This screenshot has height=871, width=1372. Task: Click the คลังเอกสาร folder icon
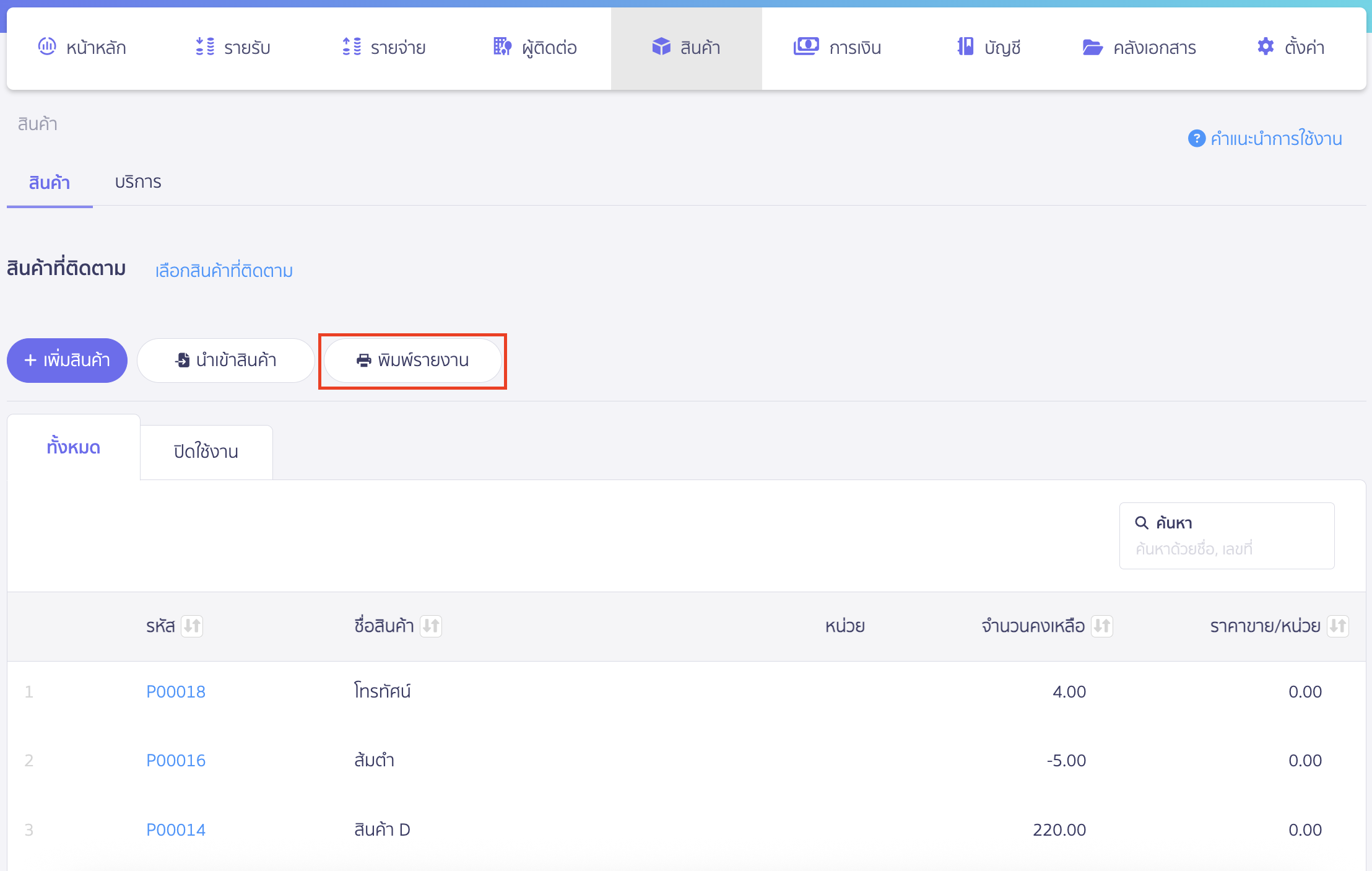click(1092, 47)
